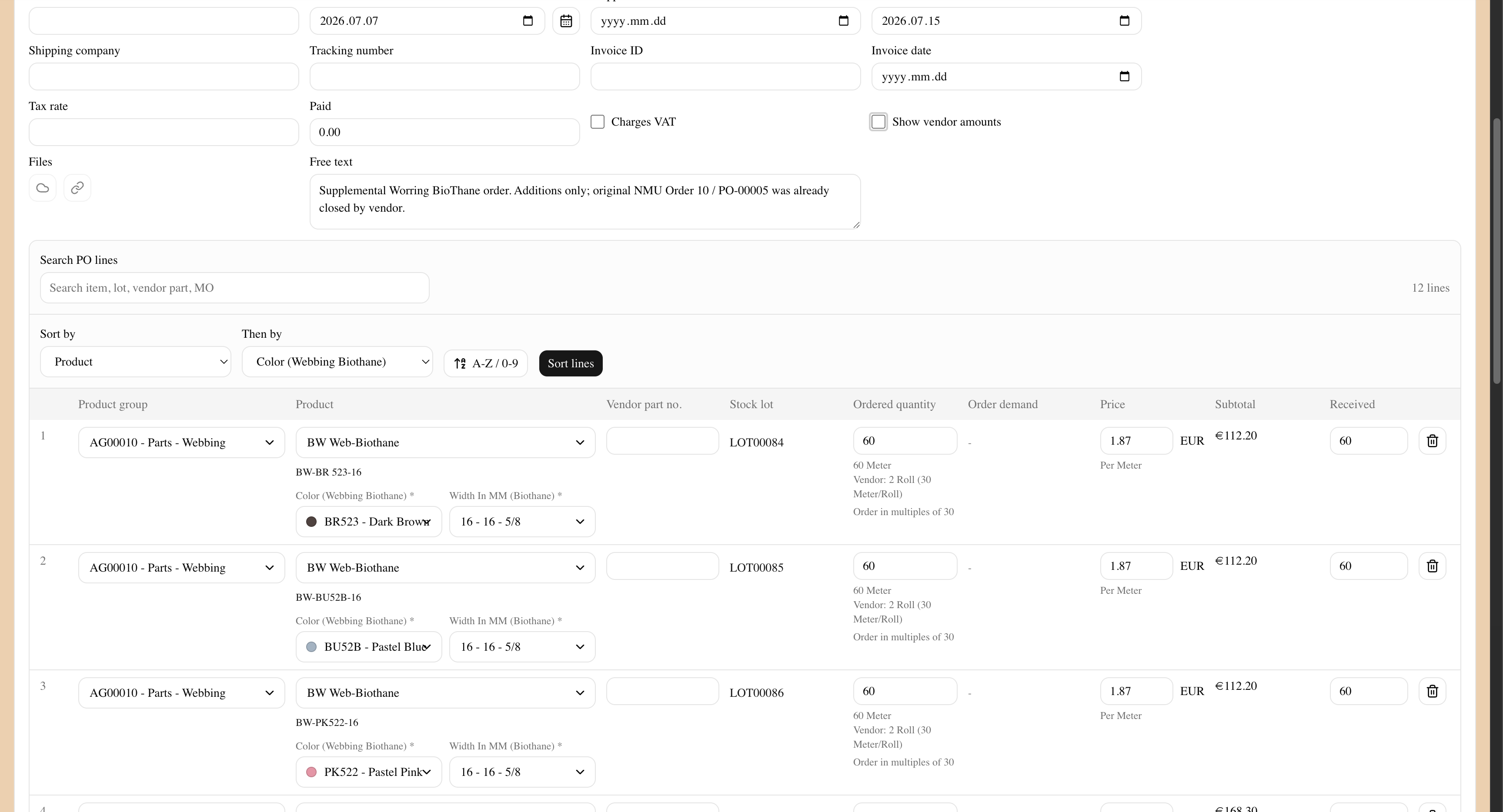Open BR523 - Dark Brown color selector
The height and width of the screenshot is (812, 1503).
[x=369, y=522]
